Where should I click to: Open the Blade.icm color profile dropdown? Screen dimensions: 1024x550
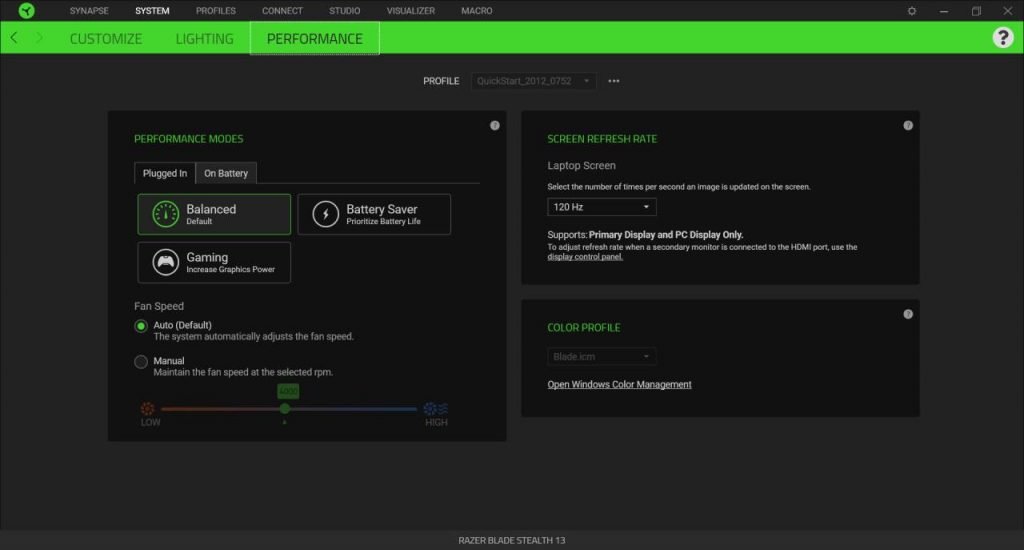coord(601,357)
